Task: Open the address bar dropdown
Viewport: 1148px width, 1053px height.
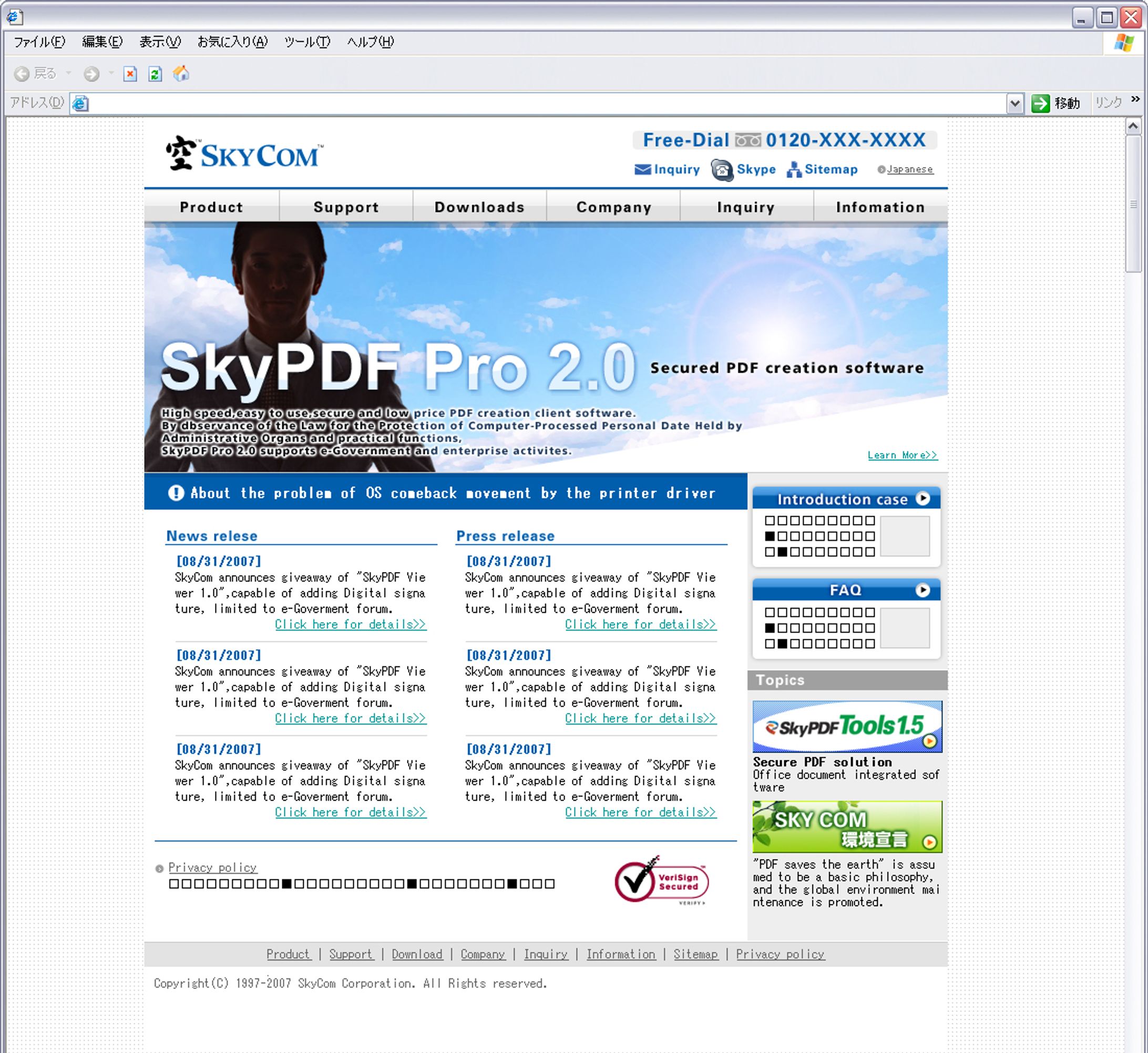Action: (x=1016, y=103)
